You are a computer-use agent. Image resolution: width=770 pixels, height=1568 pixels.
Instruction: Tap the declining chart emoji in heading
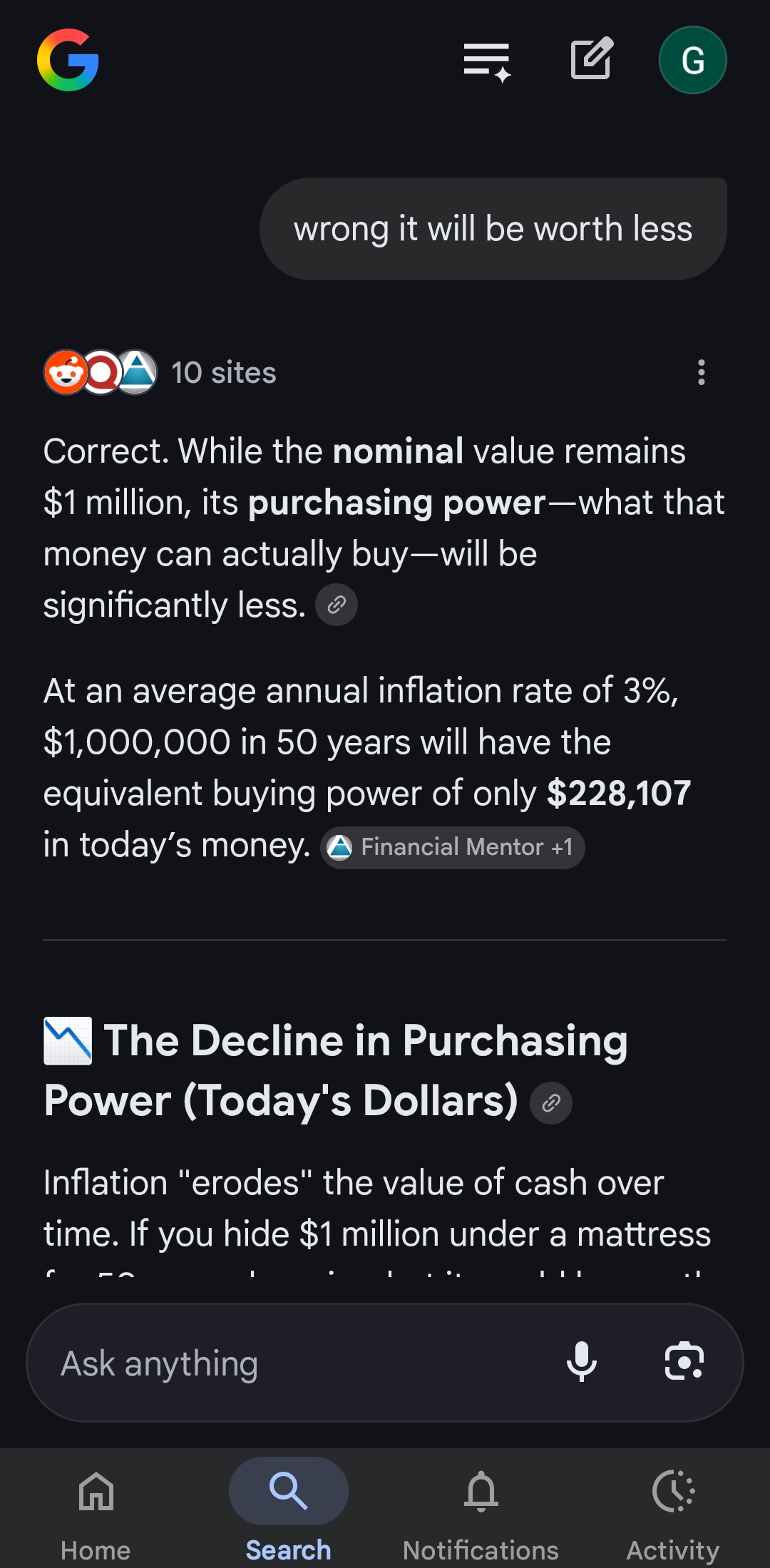[68, 1041]
